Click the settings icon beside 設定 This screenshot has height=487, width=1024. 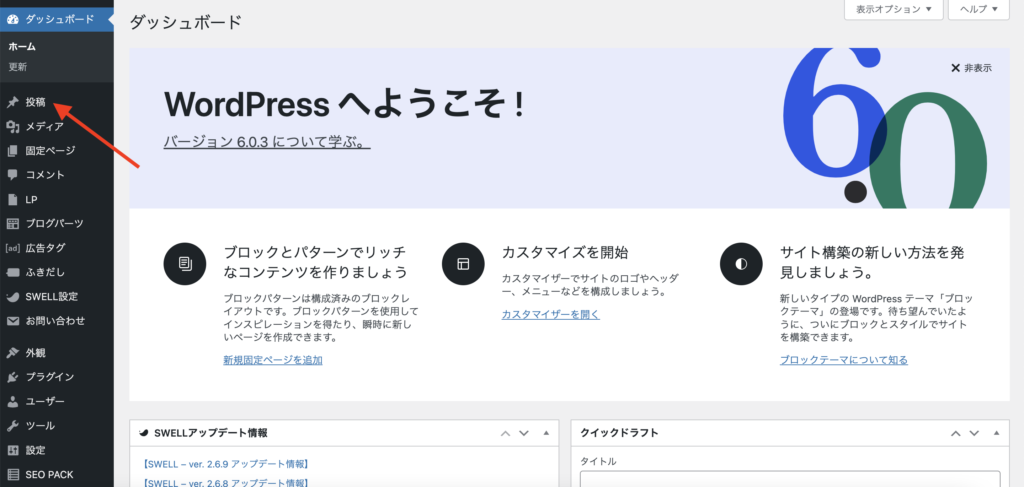pos(12,450)
